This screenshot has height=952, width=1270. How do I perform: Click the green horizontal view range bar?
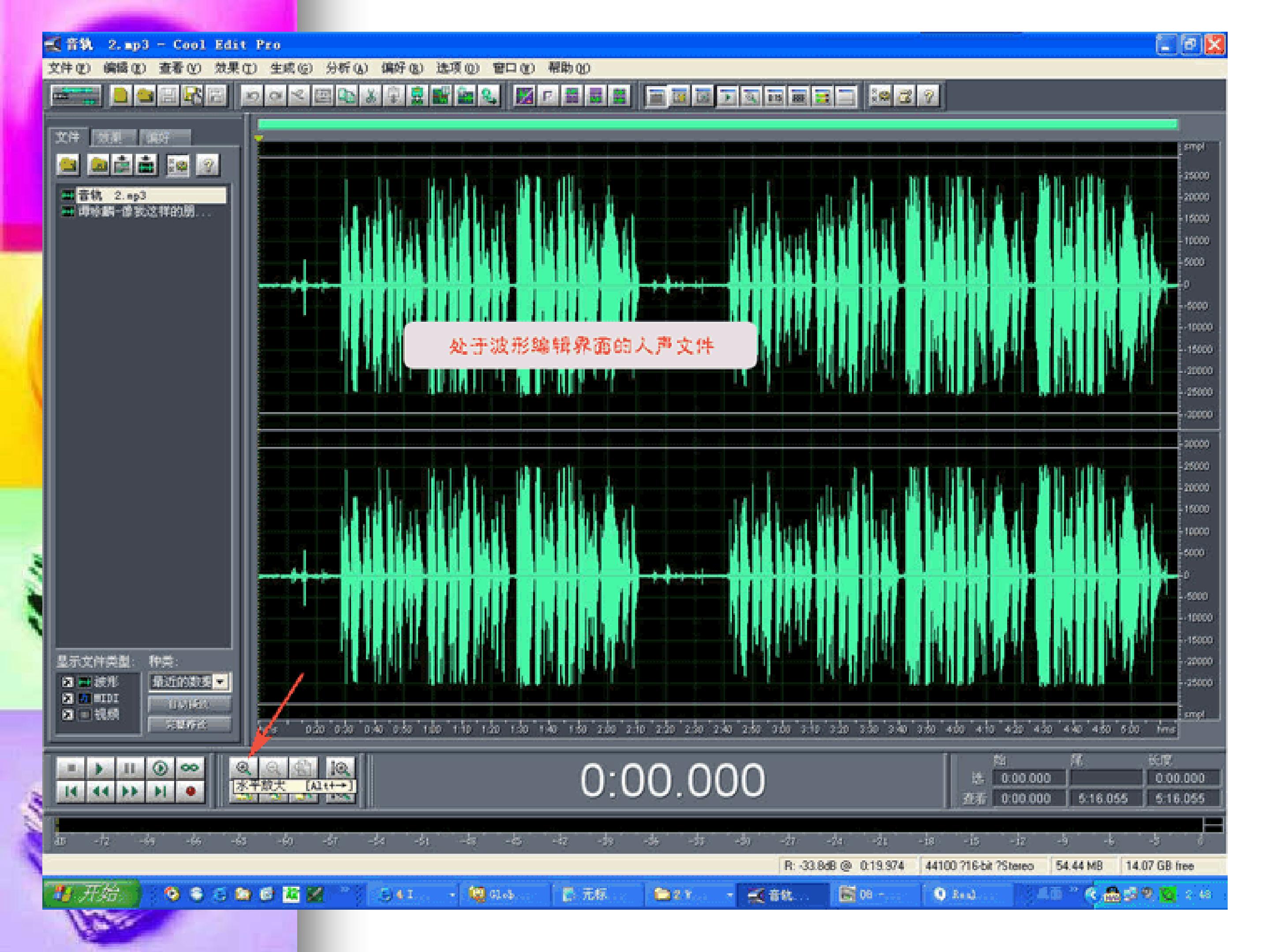[x=717, y=123]
